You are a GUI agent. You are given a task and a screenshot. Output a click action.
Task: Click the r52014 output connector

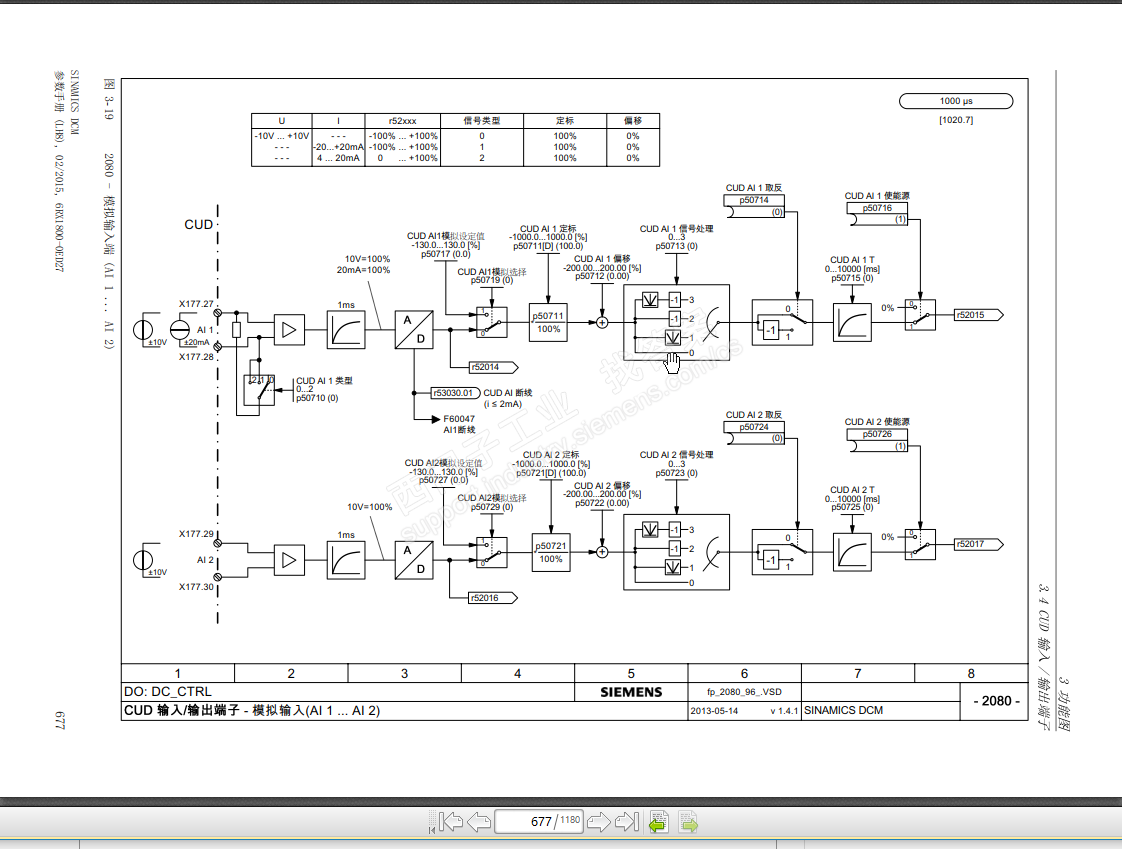pyautogui.click(x=494, y=367)
